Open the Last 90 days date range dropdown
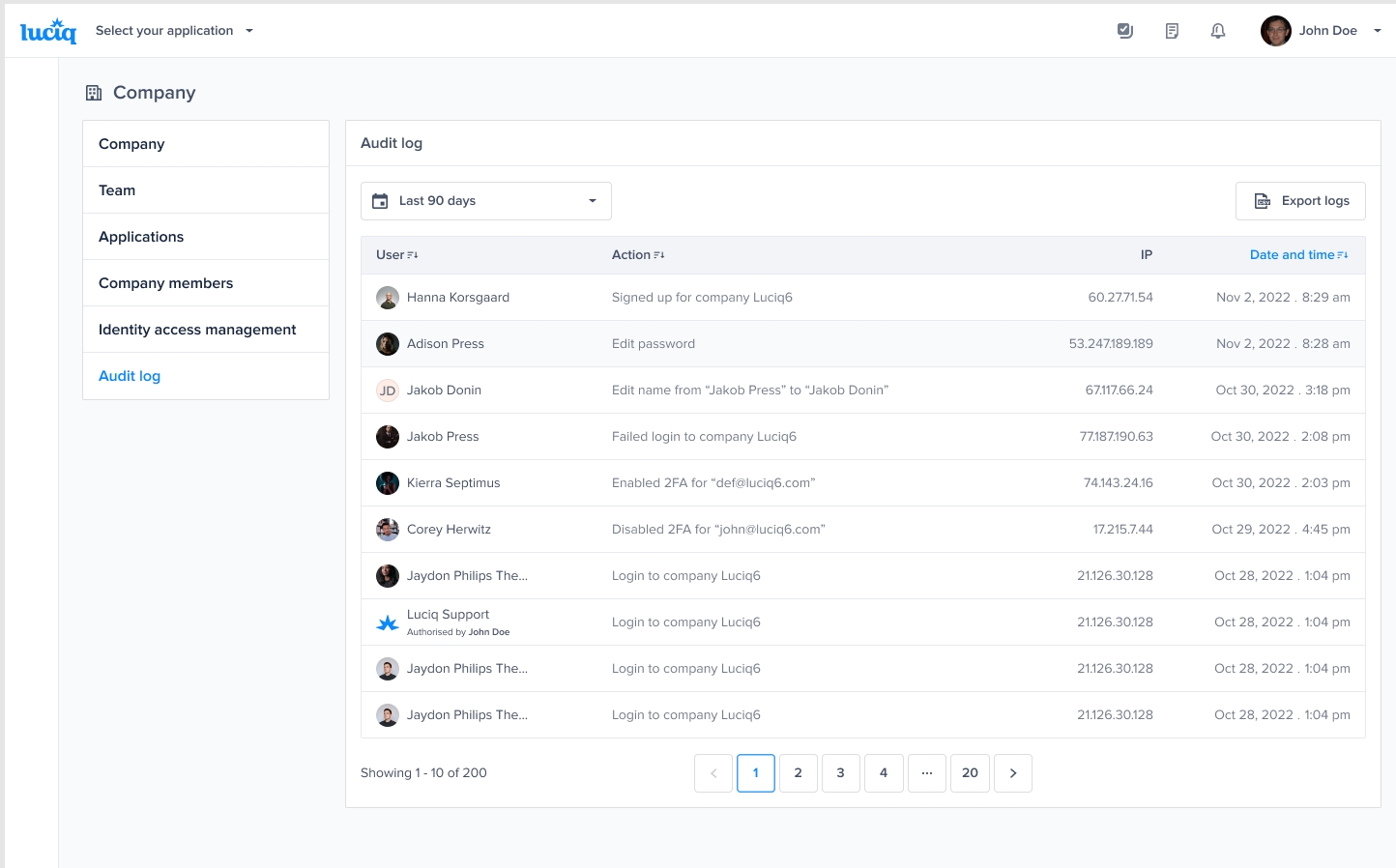The height and width of the screenshot is (868, 1396). coord(485,200)
